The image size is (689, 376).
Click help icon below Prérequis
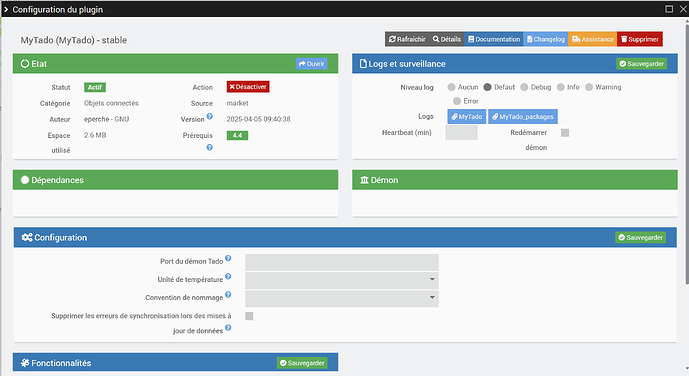[210, 148]
